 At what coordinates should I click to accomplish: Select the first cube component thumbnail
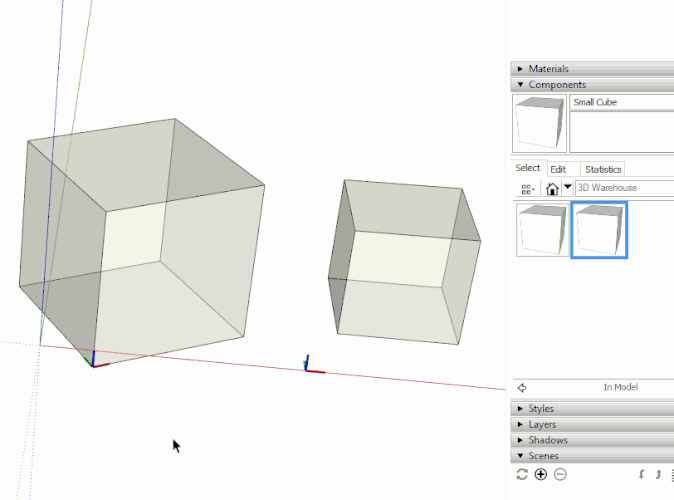[542, 230]
